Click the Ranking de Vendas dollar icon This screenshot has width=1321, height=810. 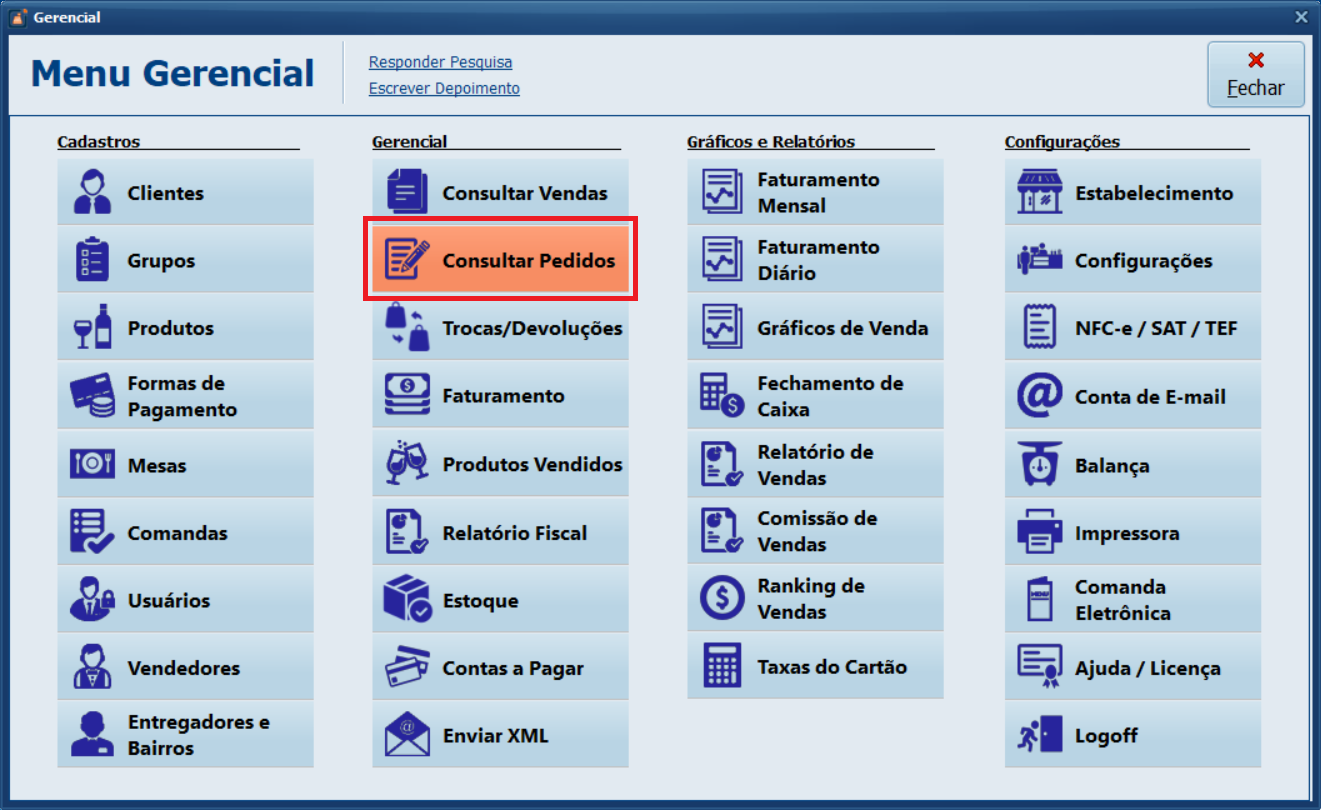pos(722,599)
